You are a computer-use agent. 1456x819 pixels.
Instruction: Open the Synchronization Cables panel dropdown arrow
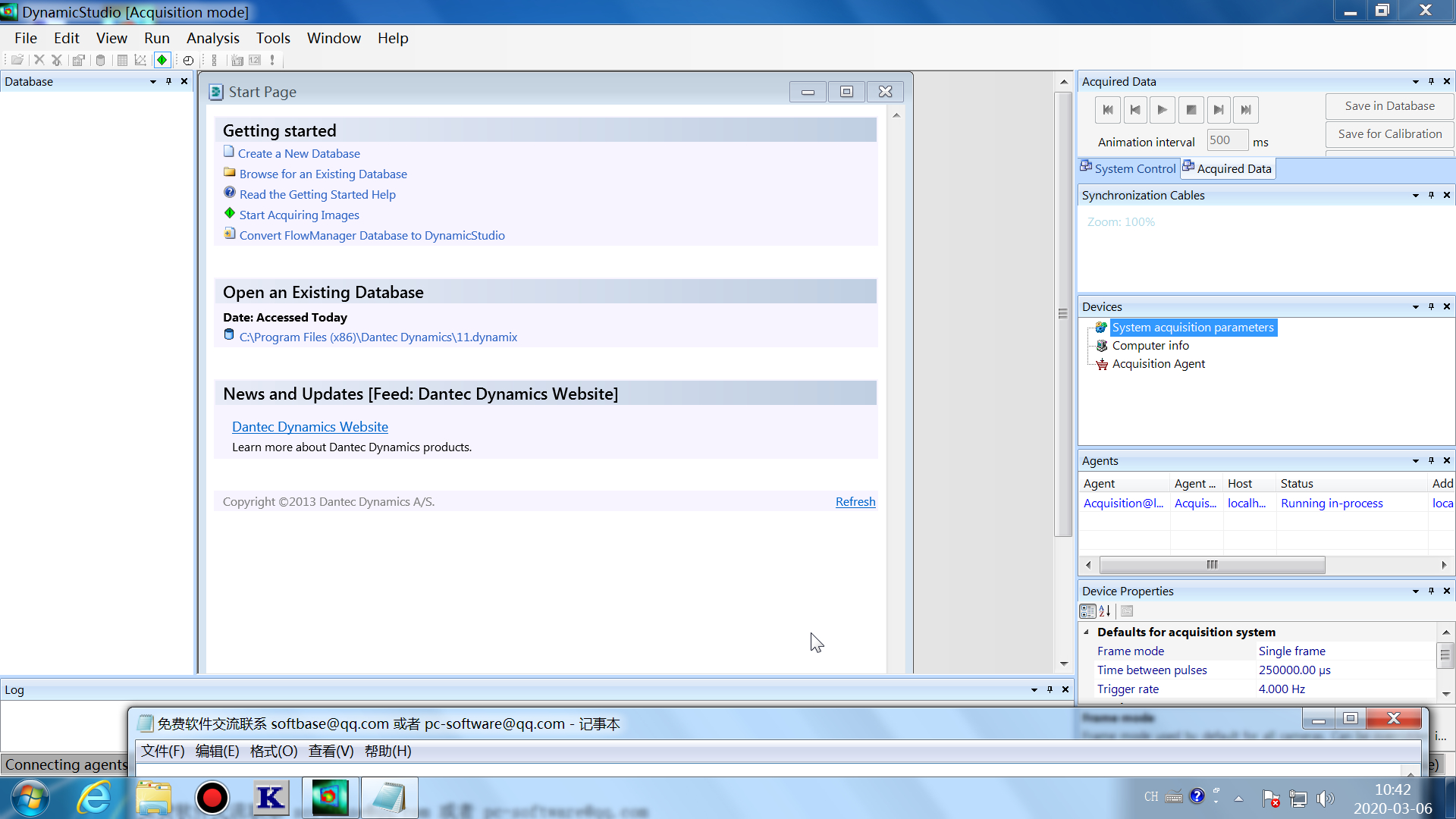(1415, 196)
